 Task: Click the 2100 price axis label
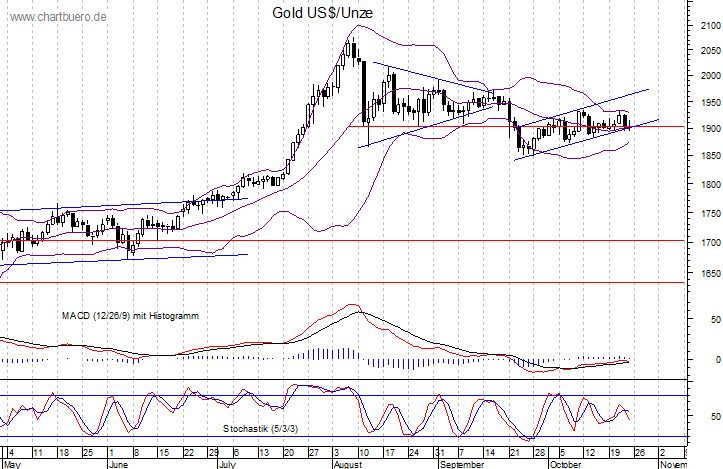711,26
